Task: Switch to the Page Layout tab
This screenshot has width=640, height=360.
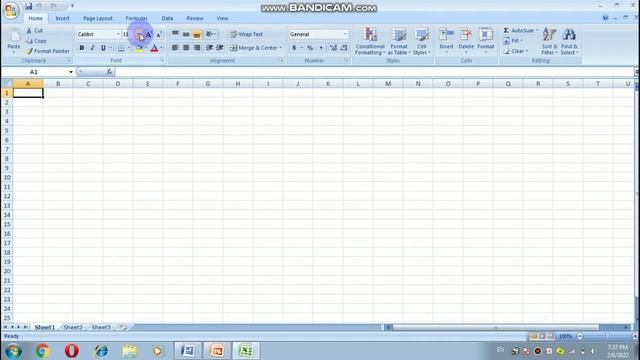Action: coord(98,18)
